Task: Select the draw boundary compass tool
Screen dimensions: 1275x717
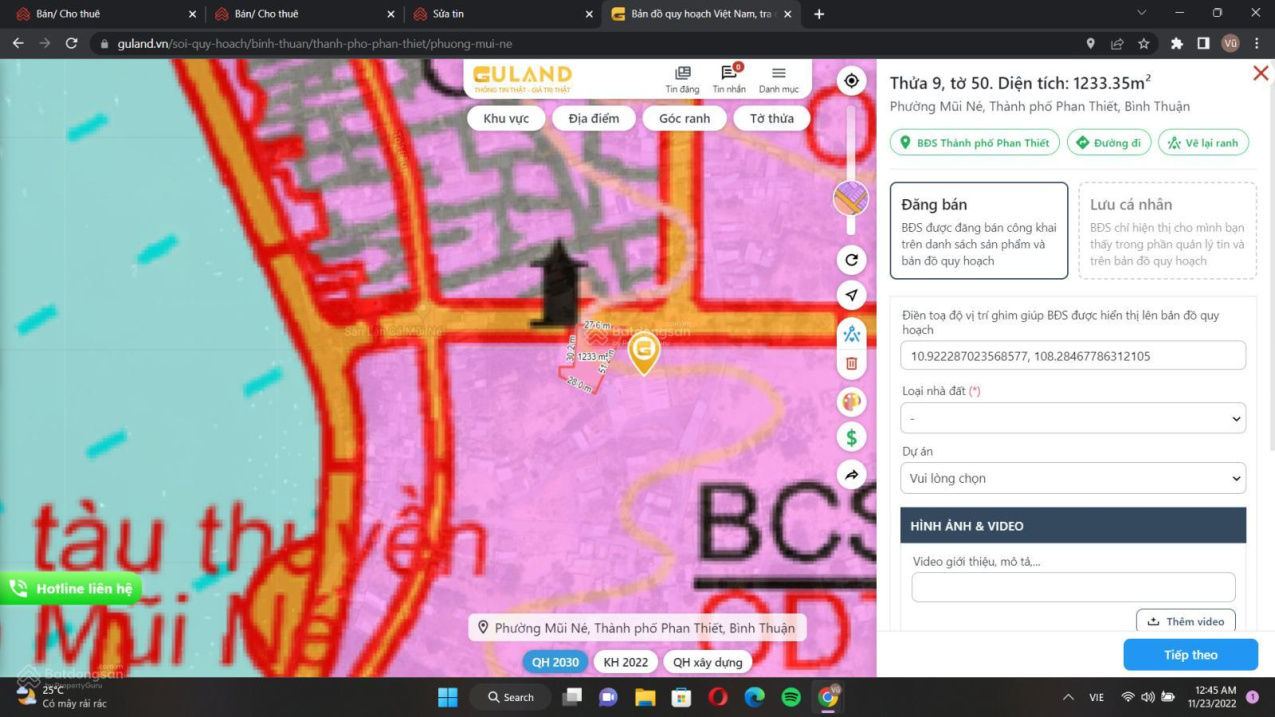Action: coord(851,334)
